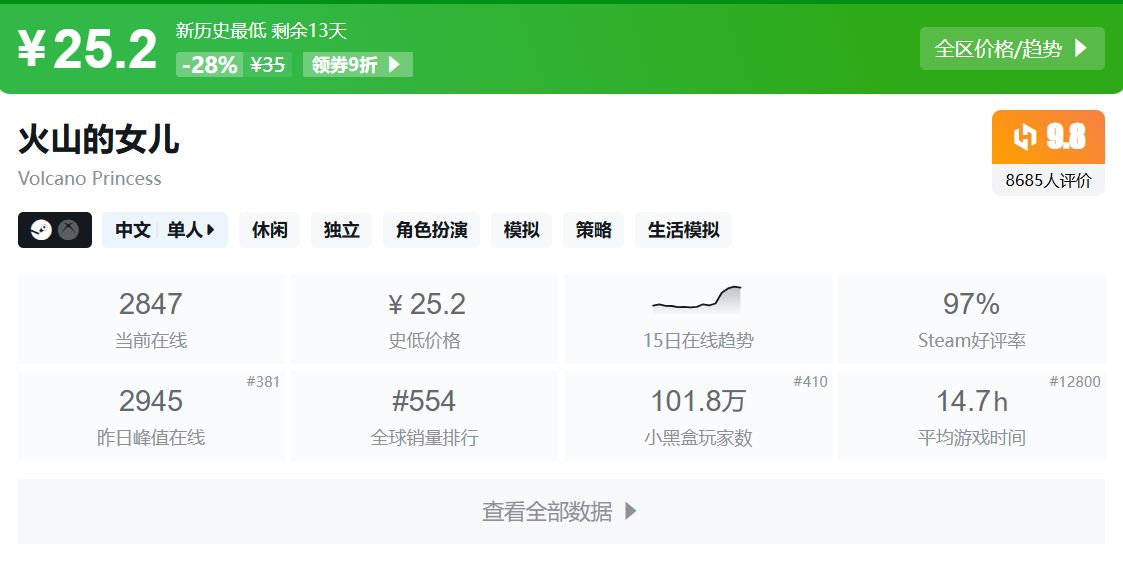Click the arrow icon next to 领券9折

click(x=394, y=65)
